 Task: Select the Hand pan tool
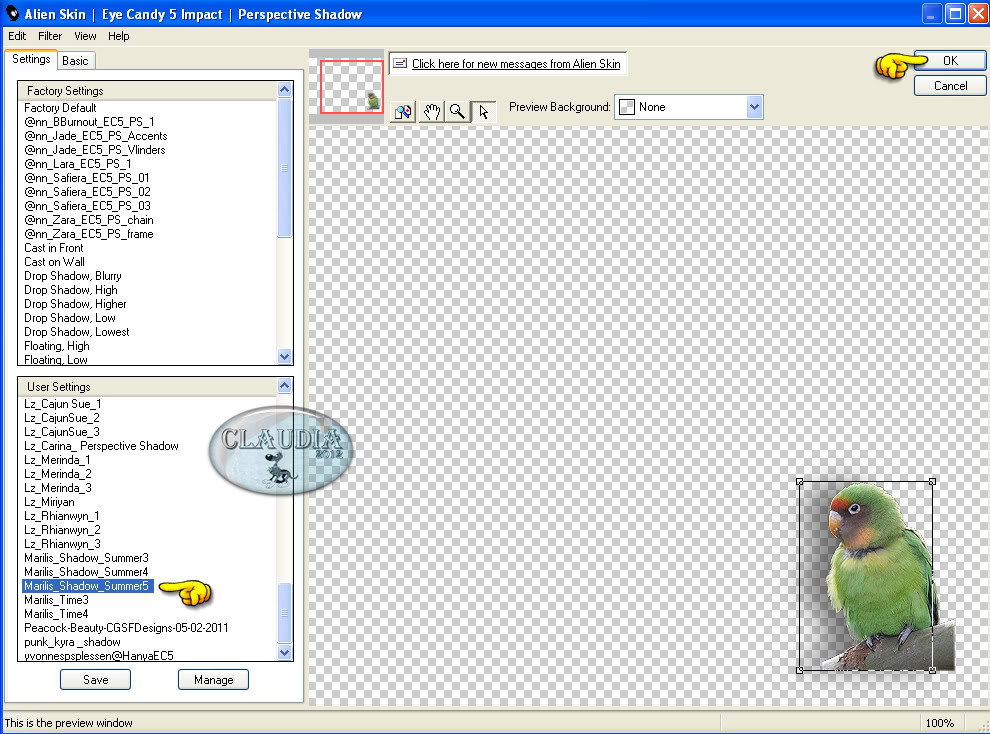431,112
